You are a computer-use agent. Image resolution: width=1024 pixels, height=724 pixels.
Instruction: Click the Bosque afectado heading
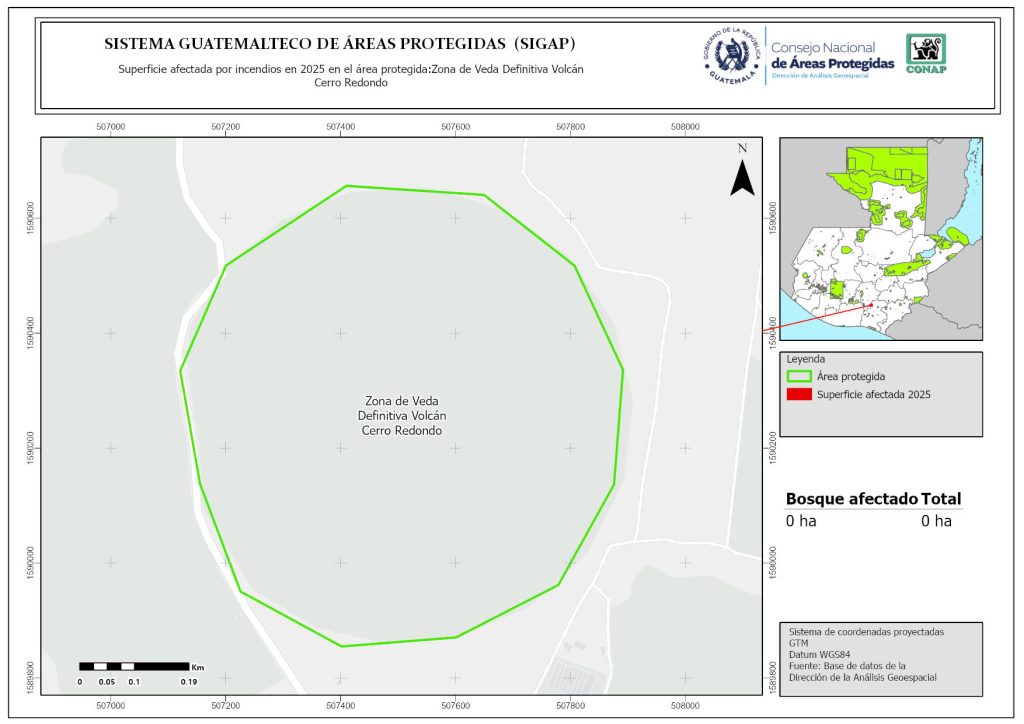pyautogui.click(x=851, y=499)
